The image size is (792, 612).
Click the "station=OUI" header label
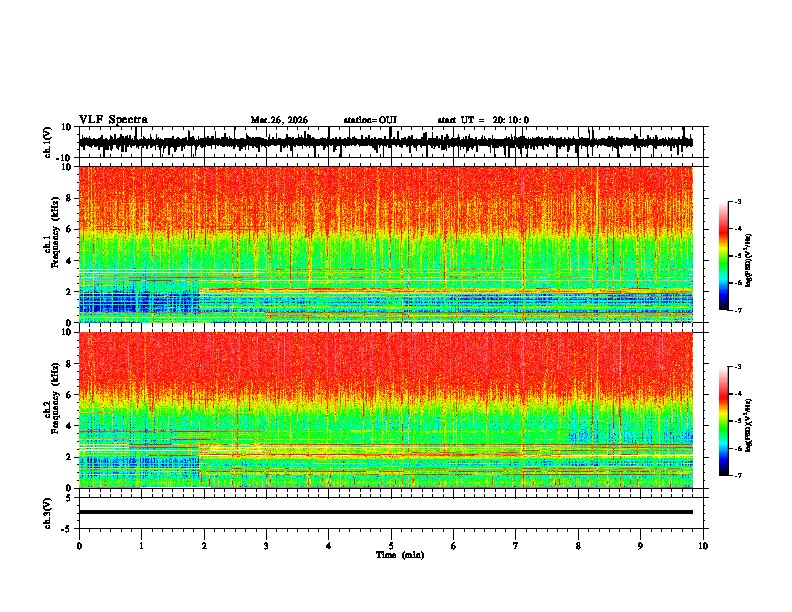point(370,120)
